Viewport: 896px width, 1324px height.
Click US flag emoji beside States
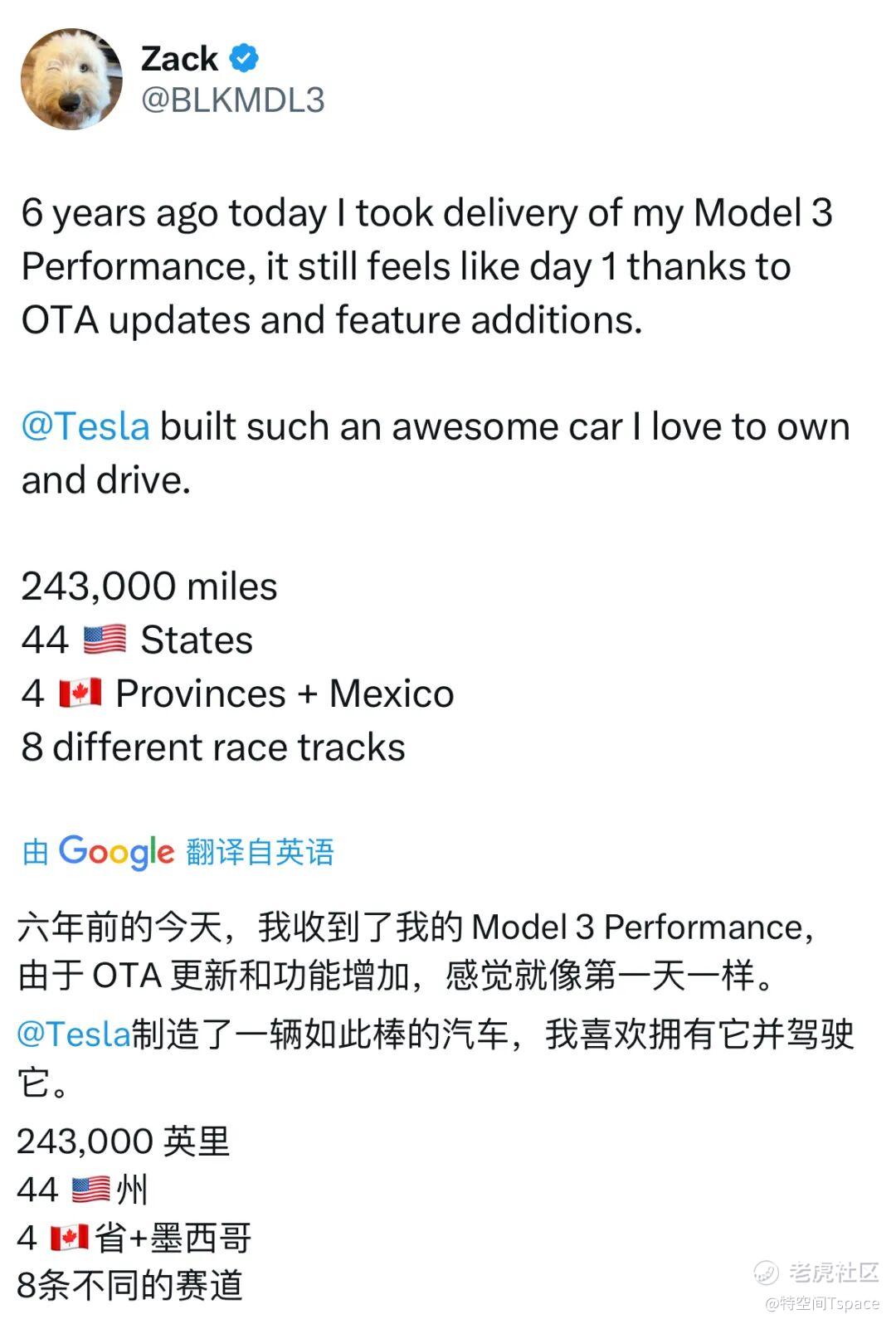click(105, 640)
